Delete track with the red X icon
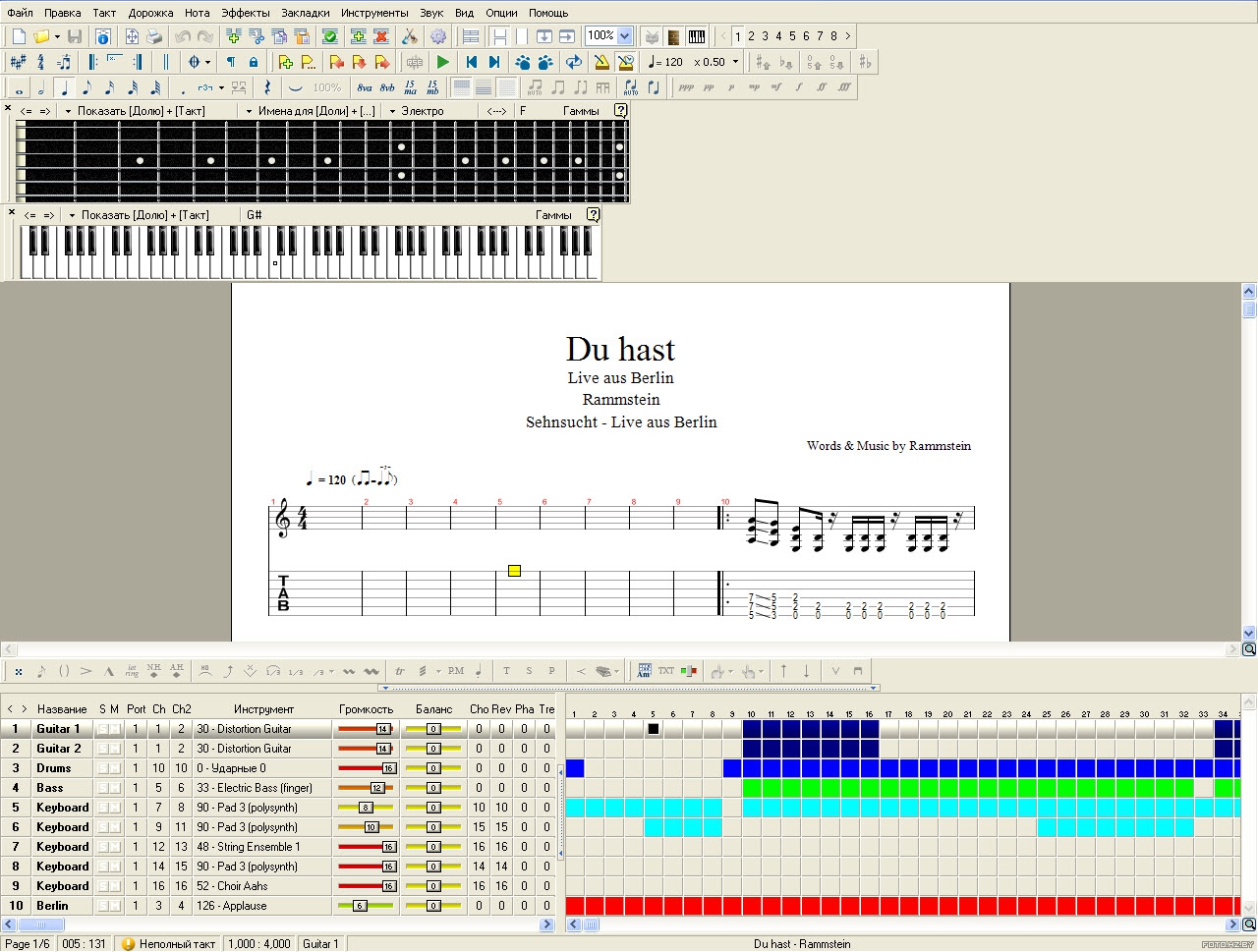 (x=381, y=37)
